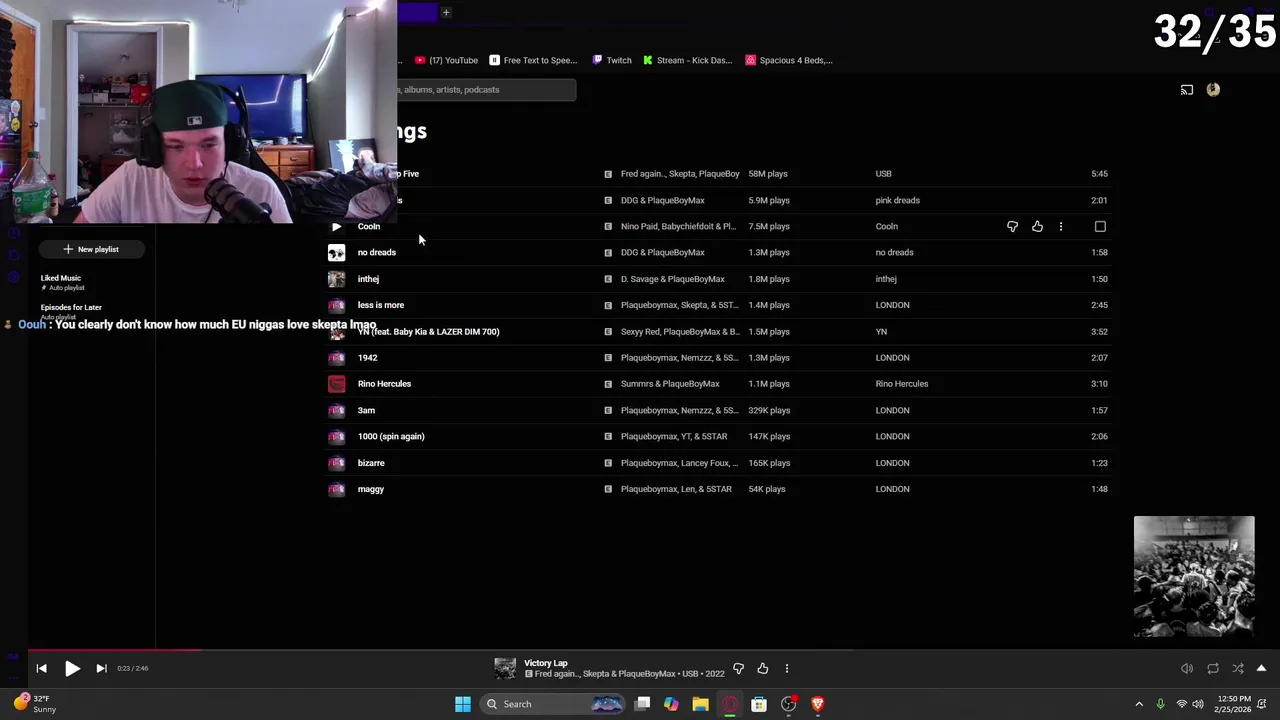Image resolution: width=1280 pixels, height=720 pixels.
Task: Click the player bar play button
Action: [x=72, y=668]
